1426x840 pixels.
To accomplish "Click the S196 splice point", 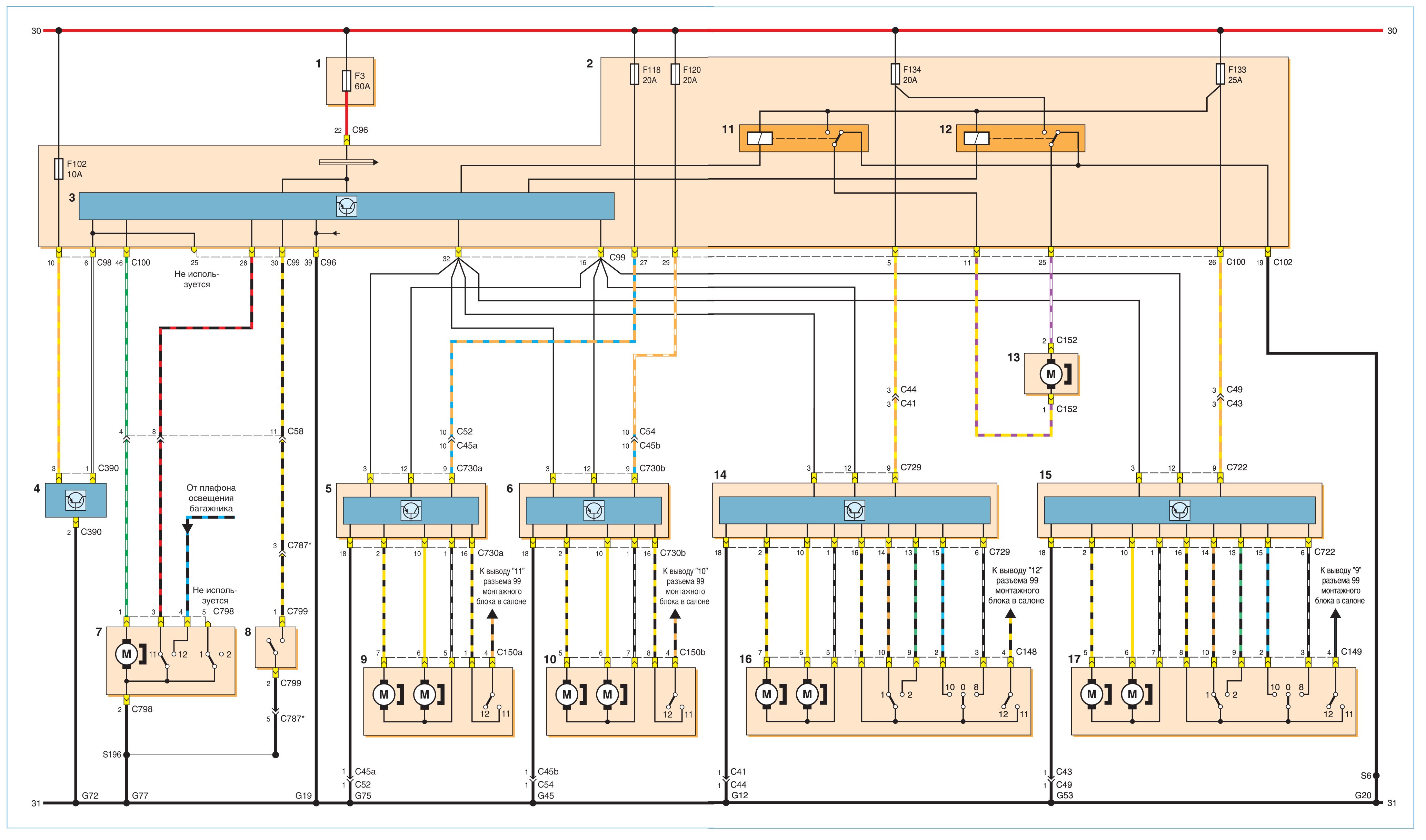I will pyautogui.click(x=126, y=755).
